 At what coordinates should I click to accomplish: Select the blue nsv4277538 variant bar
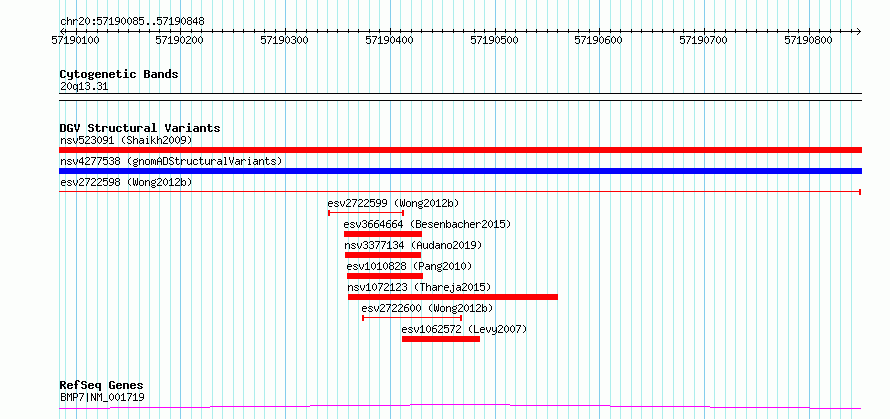pos(460,171)
